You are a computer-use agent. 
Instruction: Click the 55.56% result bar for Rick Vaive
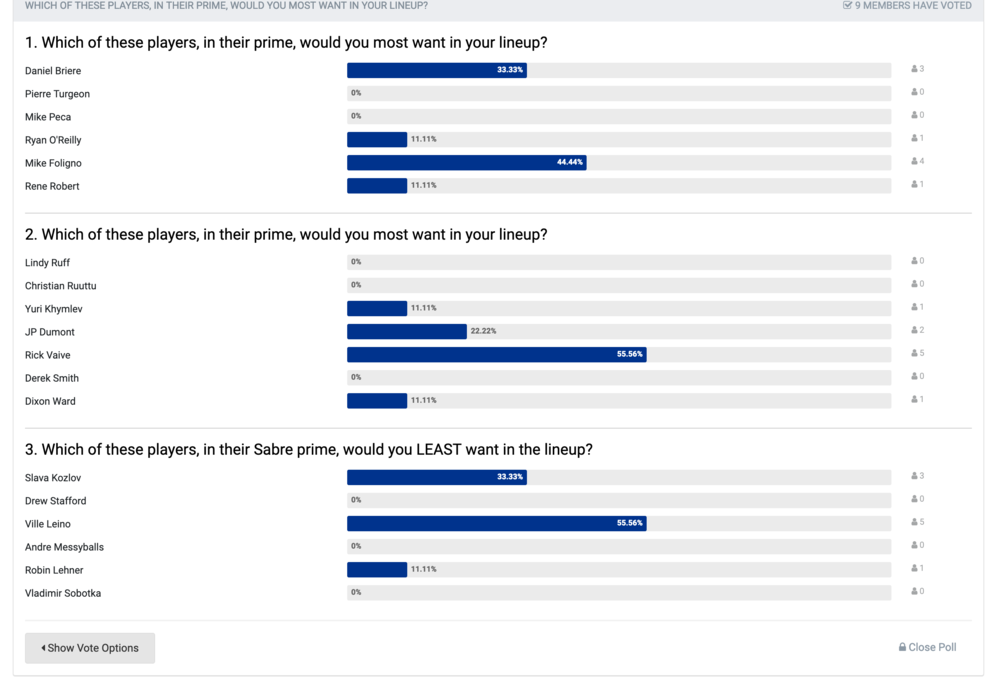tap(497, 354)
